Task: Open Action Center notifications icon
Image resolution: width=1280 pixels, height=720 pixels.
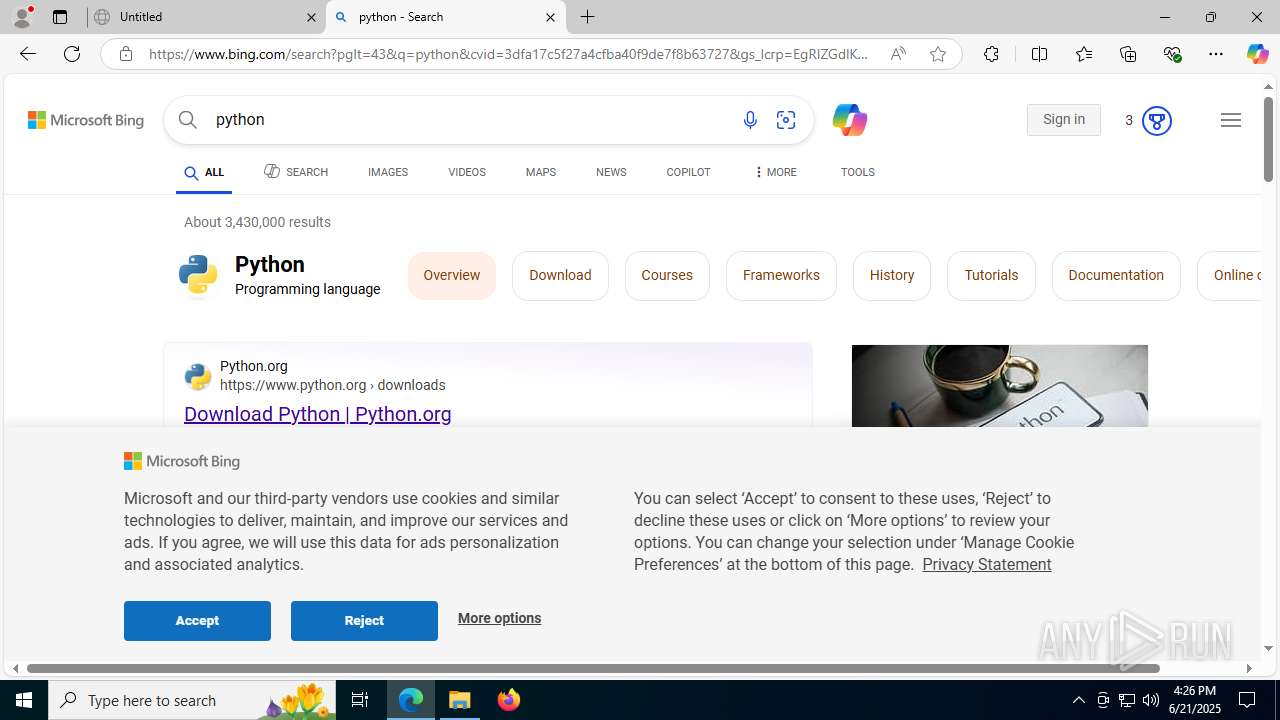Action: (x=1248, y=700)
